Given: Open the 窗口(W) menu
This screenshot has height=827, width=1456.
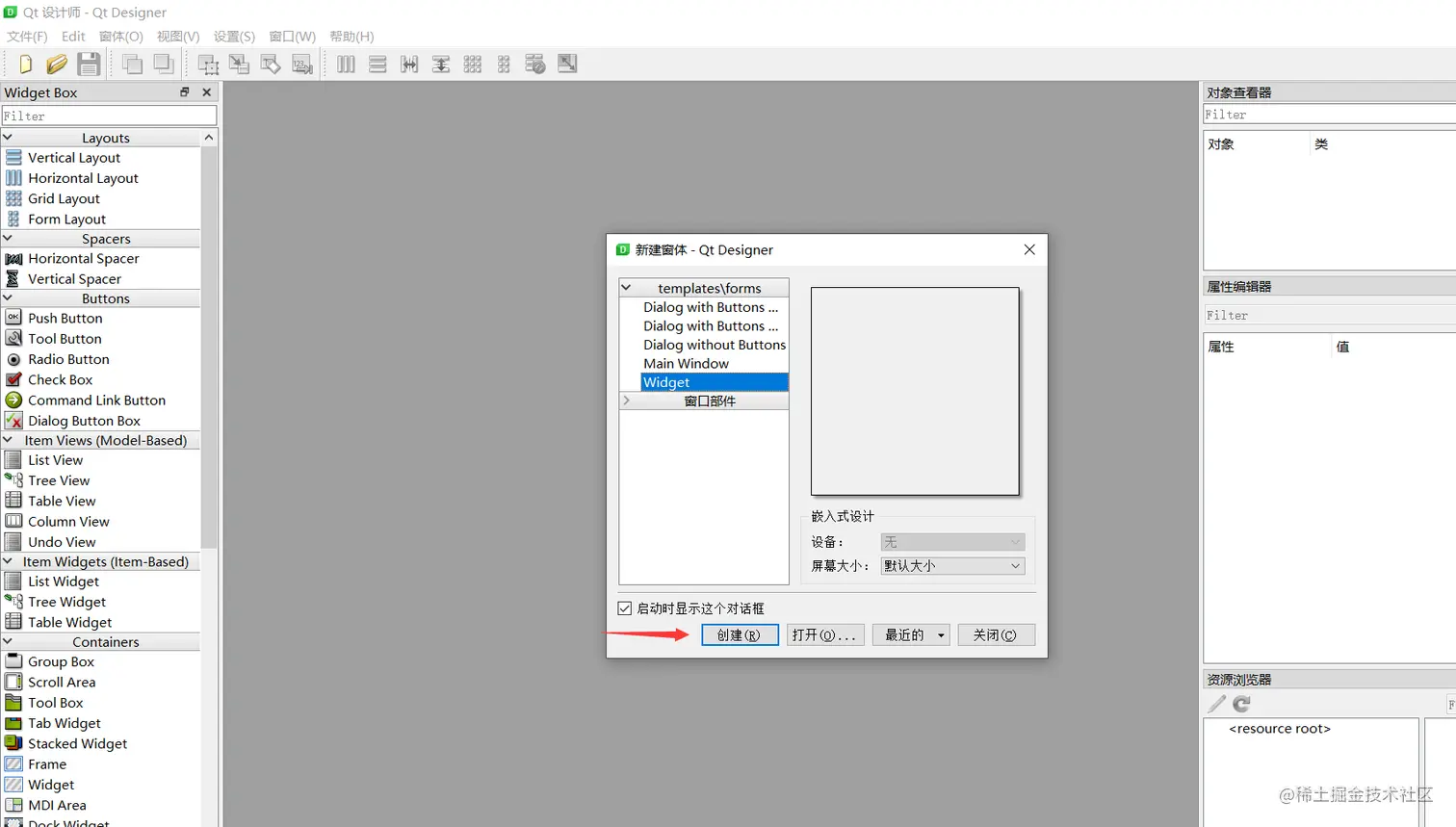Looking at the screenshot, I should [x=291, y=37].
